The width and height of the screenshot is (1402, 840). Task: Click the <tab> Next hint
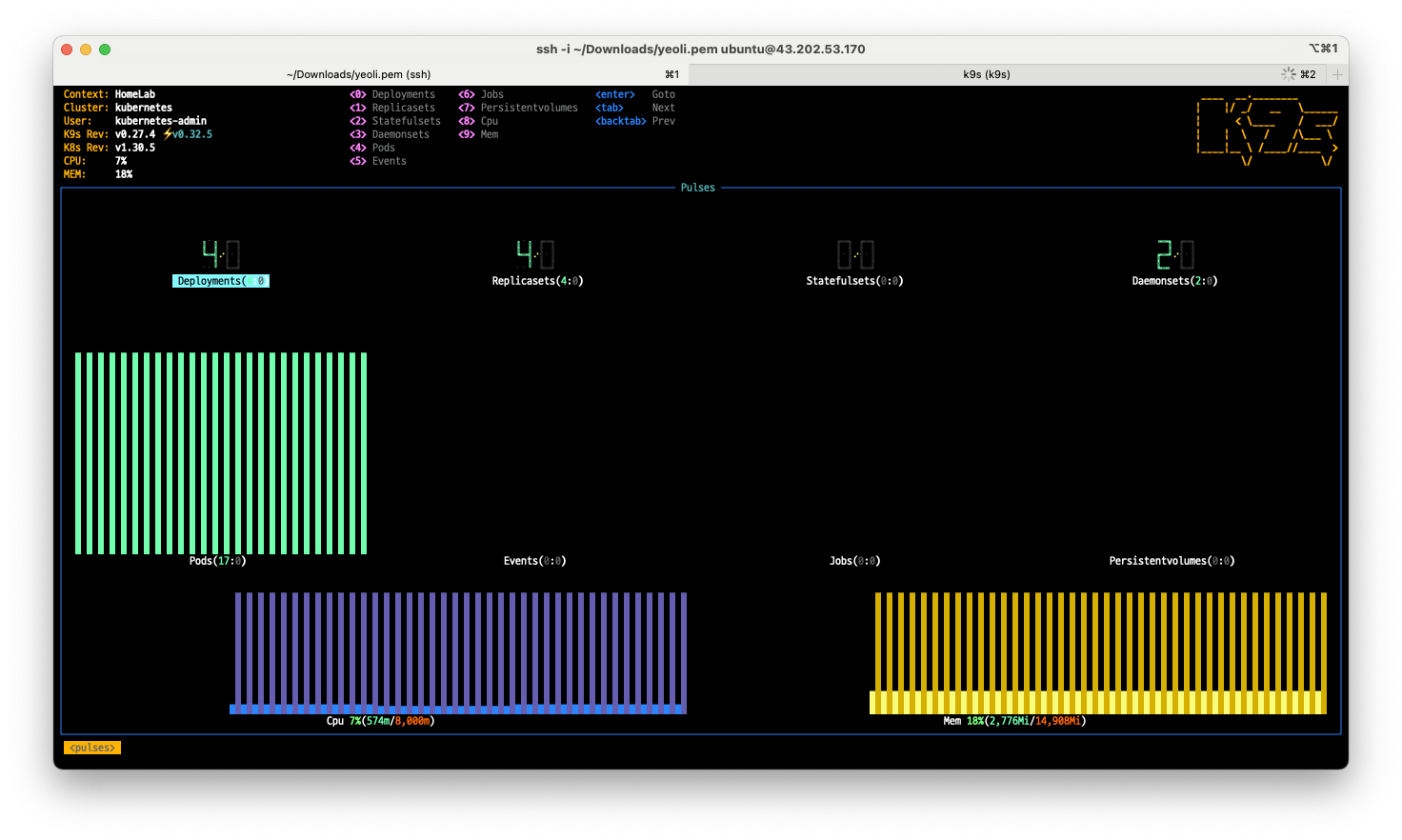coord(635,108)
